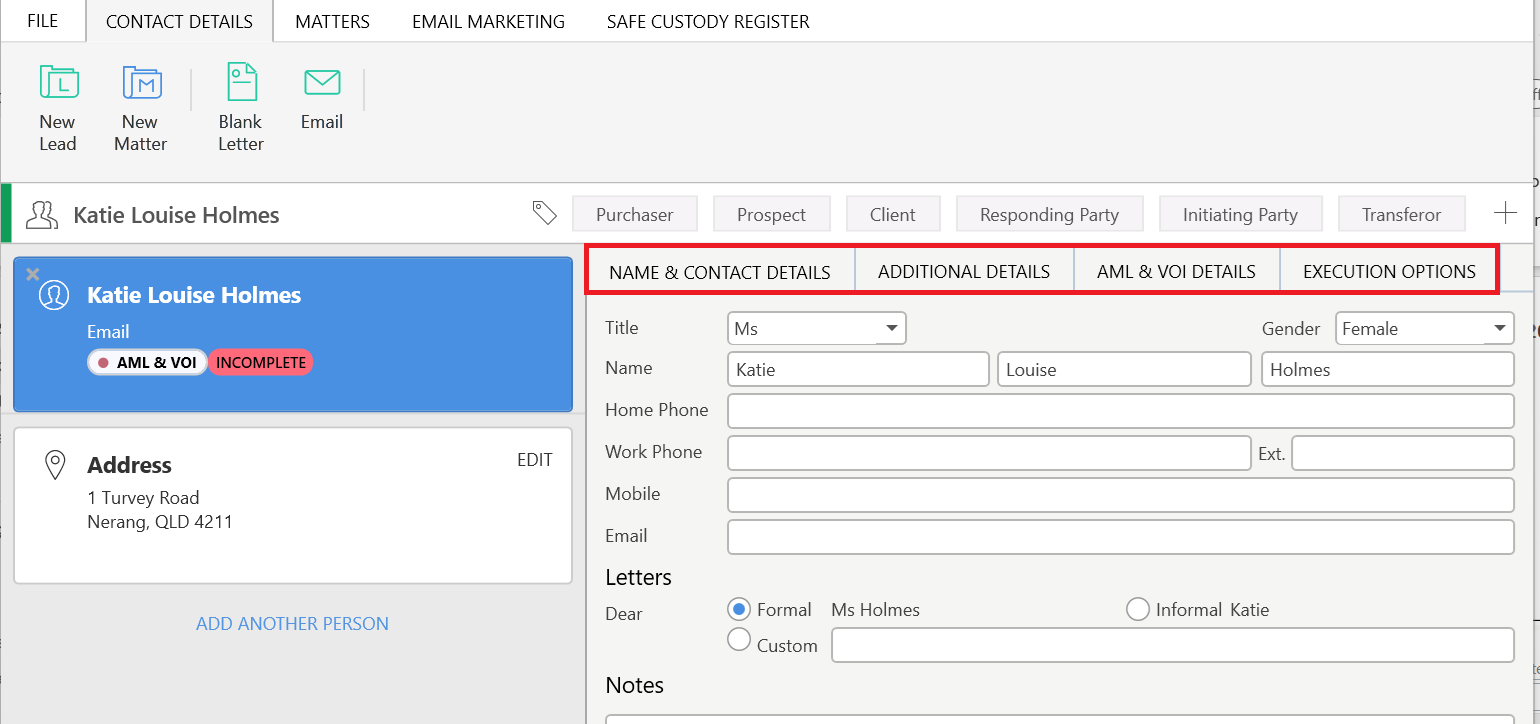Click the address location pin icon
This screenshot has height=724, width=1540.
[56, 465]
